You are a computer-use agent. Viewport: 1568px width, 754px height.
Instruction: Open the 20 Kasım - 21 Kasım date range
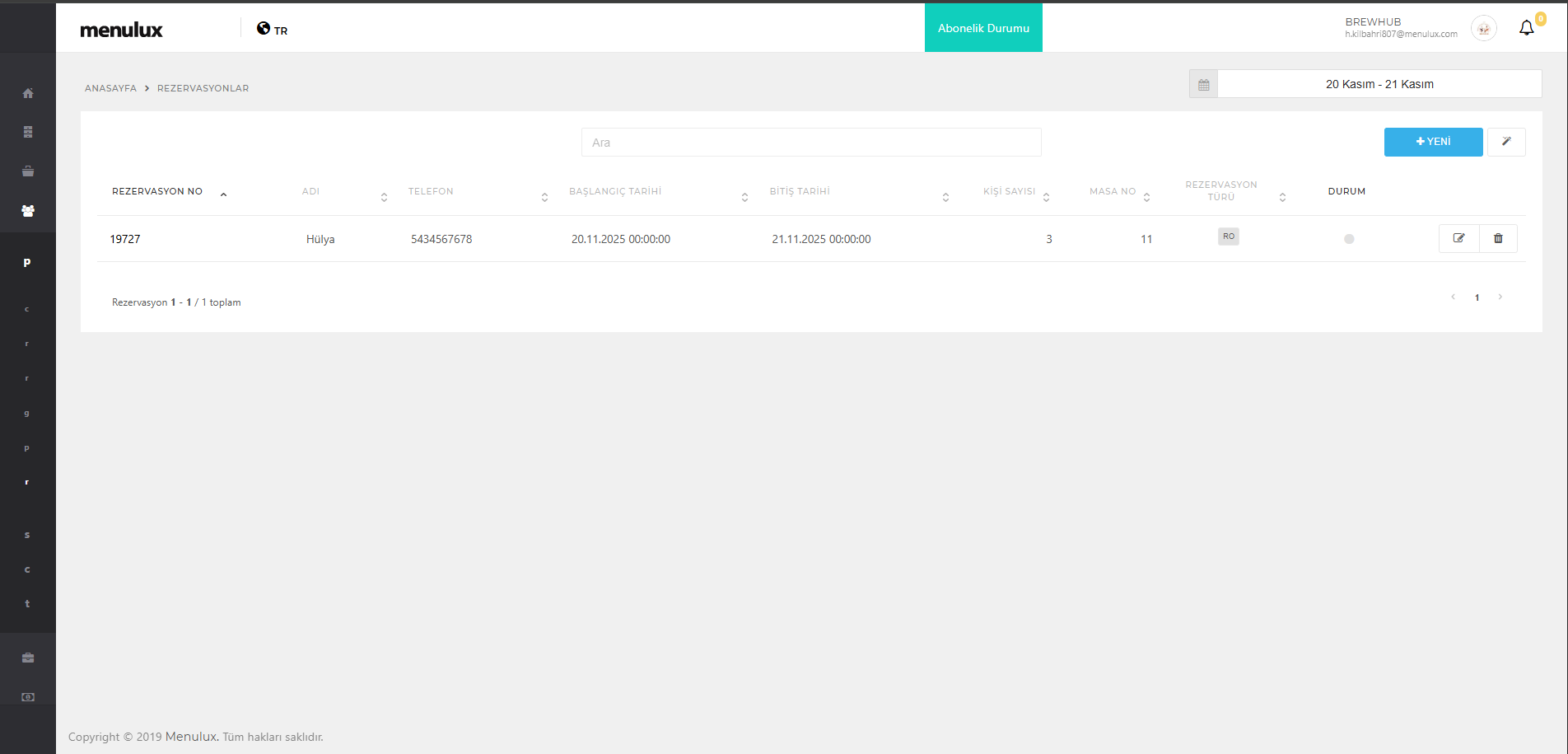pyautogui.click(x=1379, y=84)
